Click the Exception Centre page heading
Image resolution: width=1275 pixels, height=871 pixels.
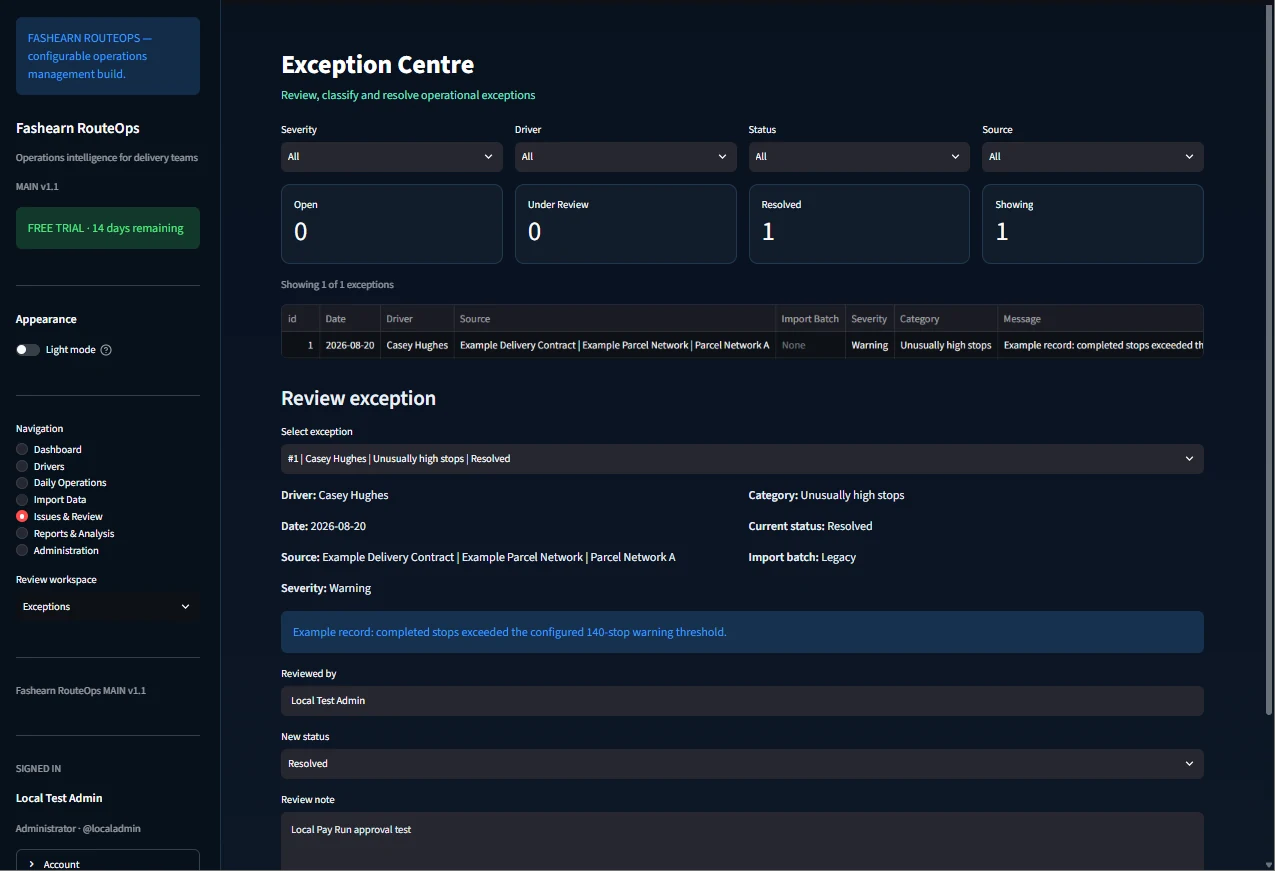tap(378, 65)
